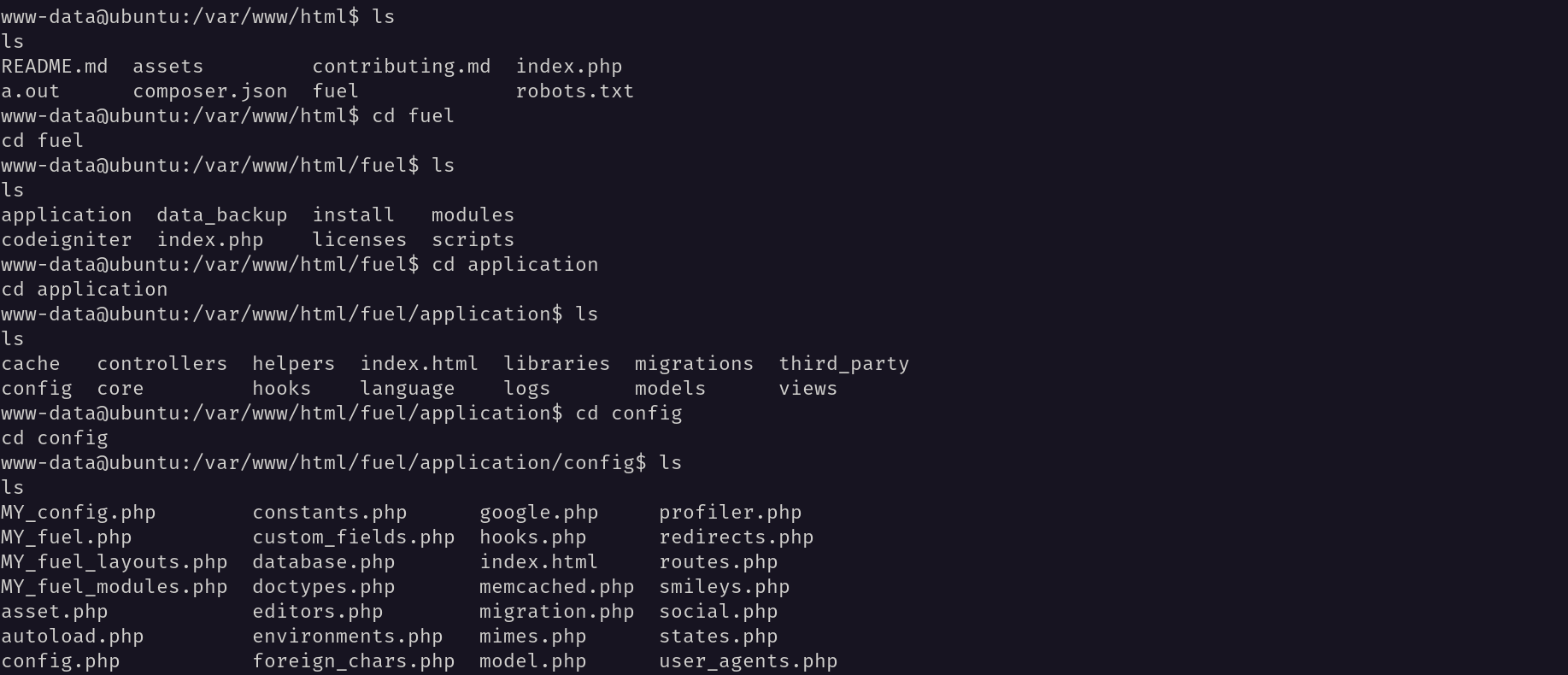Click the MY_fuel.php file entry
The width and height of the screenshot is (1568, 675).
(67, 537)
